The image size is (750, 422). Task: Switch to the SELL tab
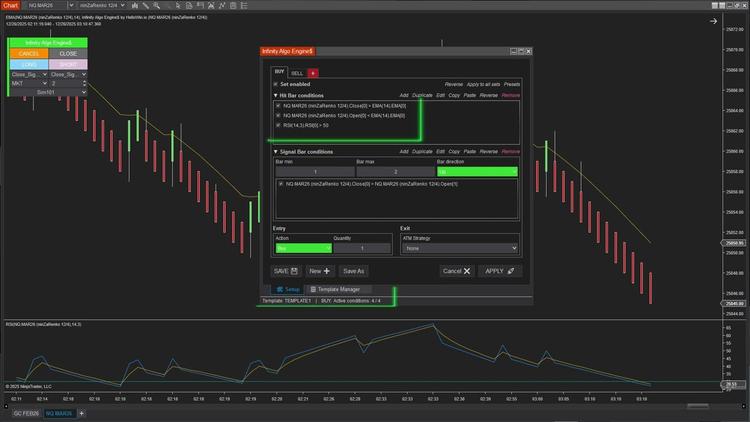pyautogui.click(x=297, y=73)
